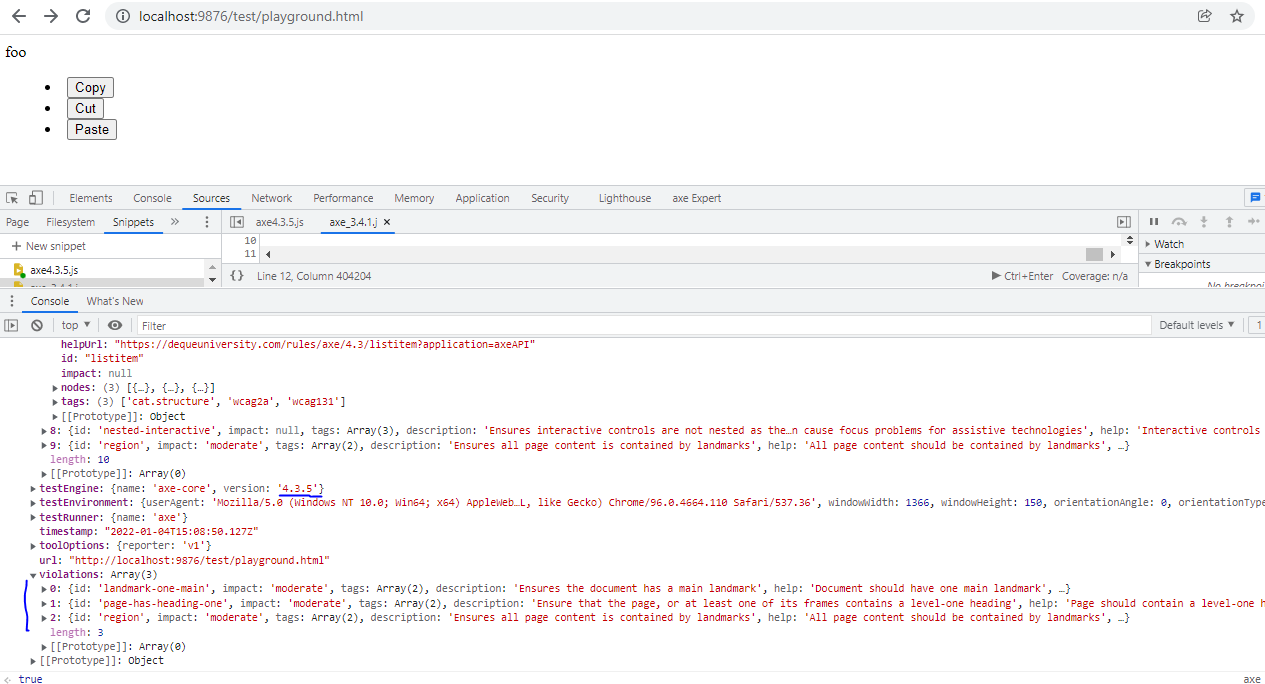The width and height of the screenshot is (1265, 684).
Task: Create a New snippet
Action: (48, 245)
